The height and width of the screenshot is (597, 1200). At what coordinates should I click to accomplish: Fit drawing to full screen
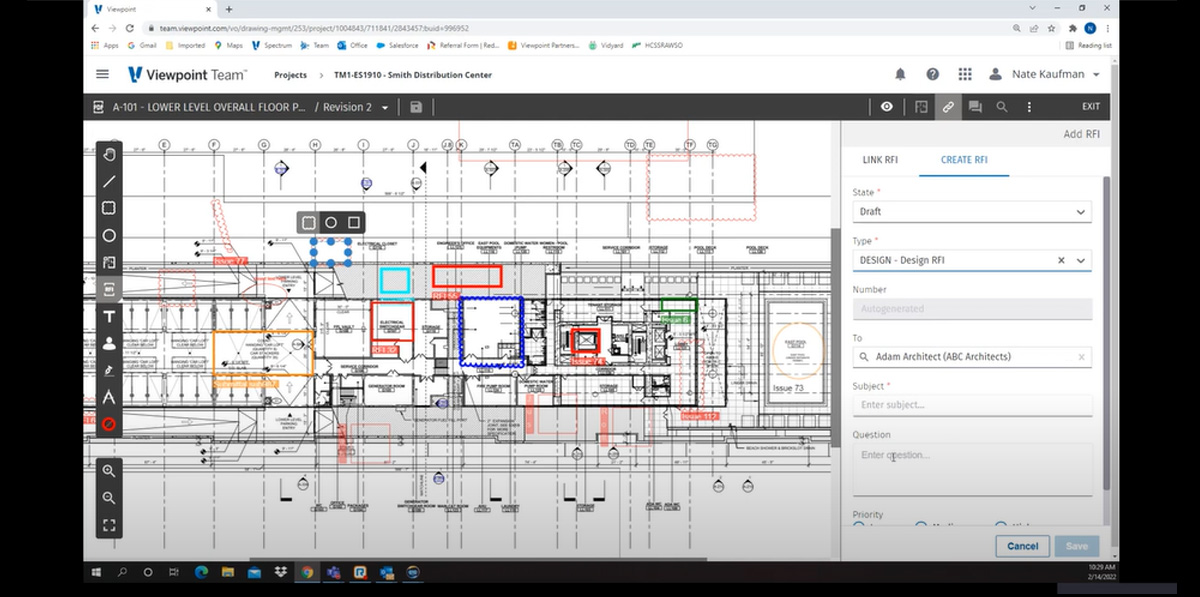(109, 525)
